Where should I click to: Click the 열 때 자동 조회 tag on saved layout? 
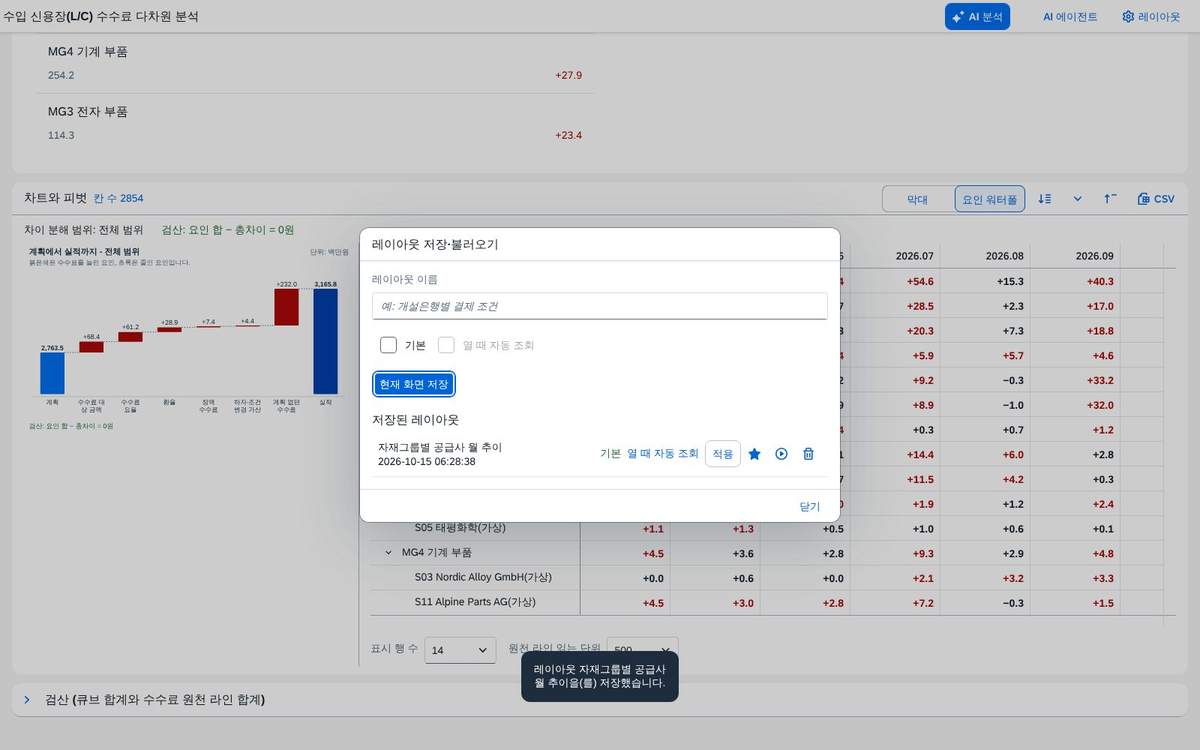pyautogui.click(x=663, y=454)
